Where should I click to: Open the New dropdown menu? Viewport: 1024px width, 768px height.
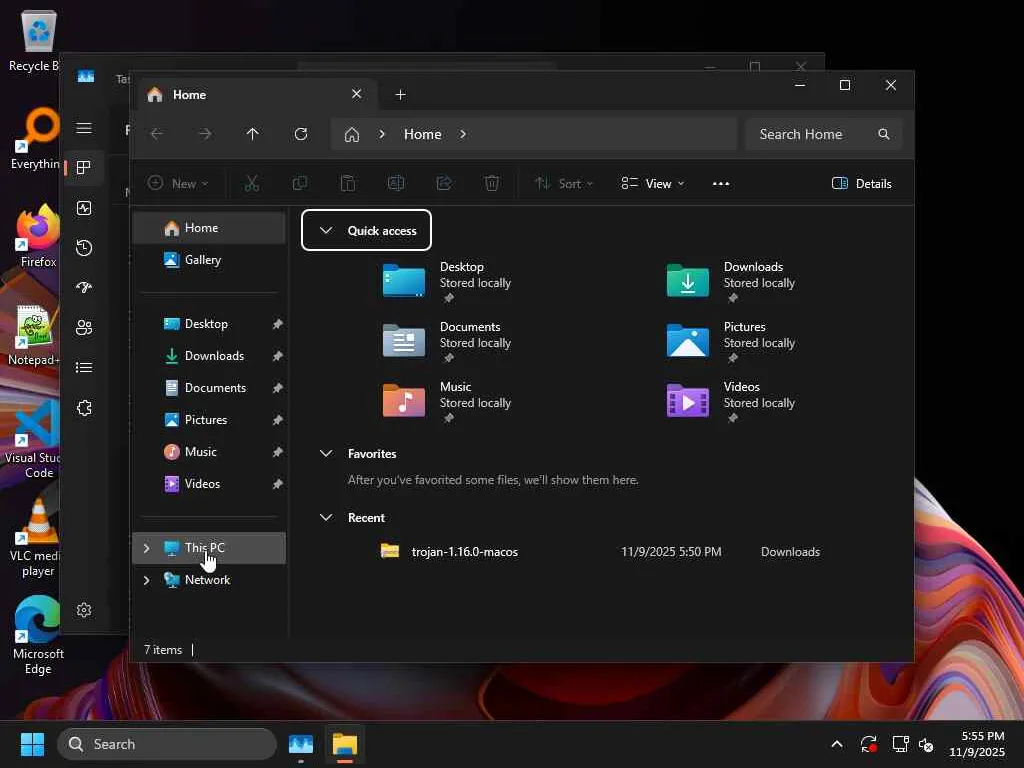pos(178,184)
